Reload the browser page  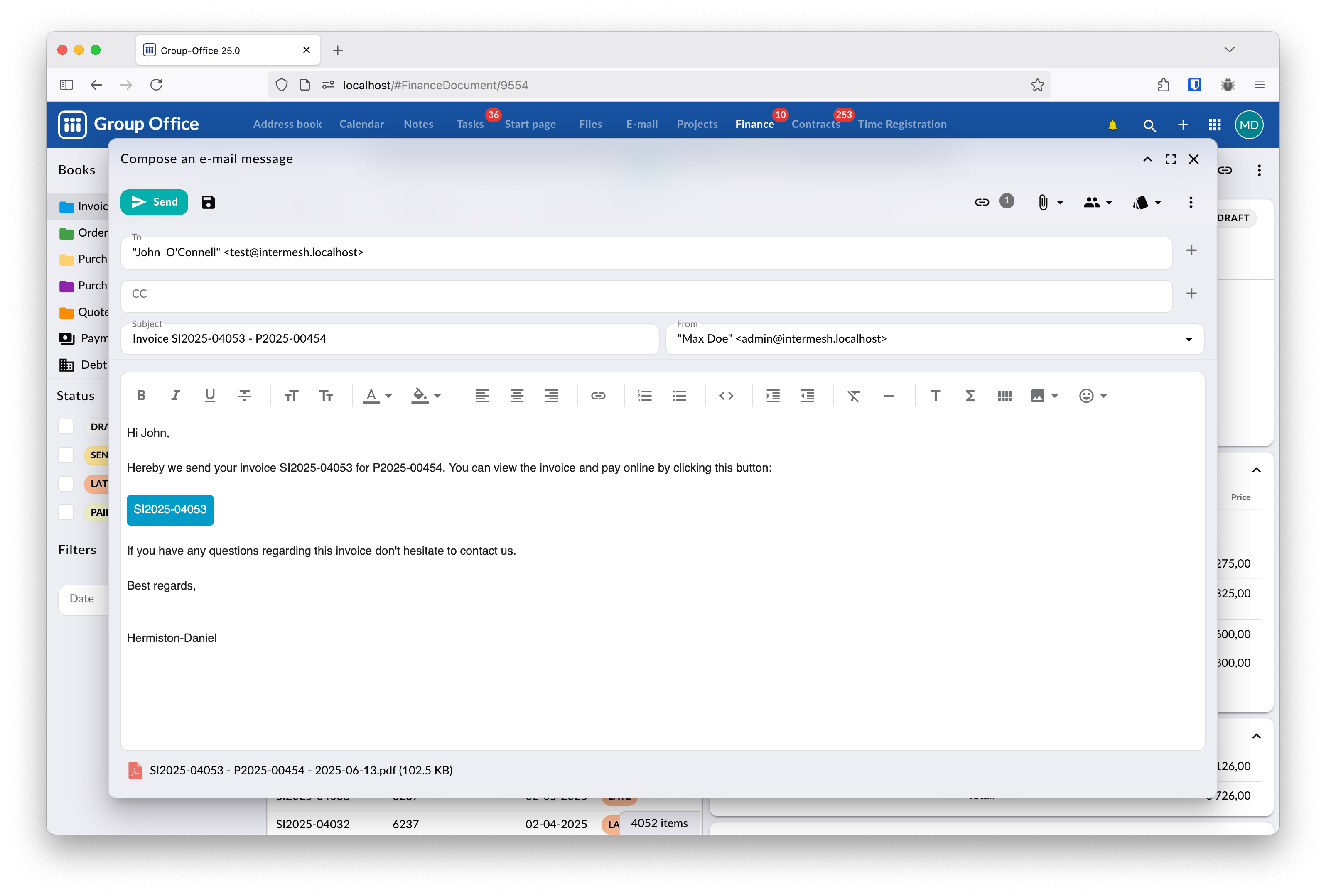click(156, 84)
